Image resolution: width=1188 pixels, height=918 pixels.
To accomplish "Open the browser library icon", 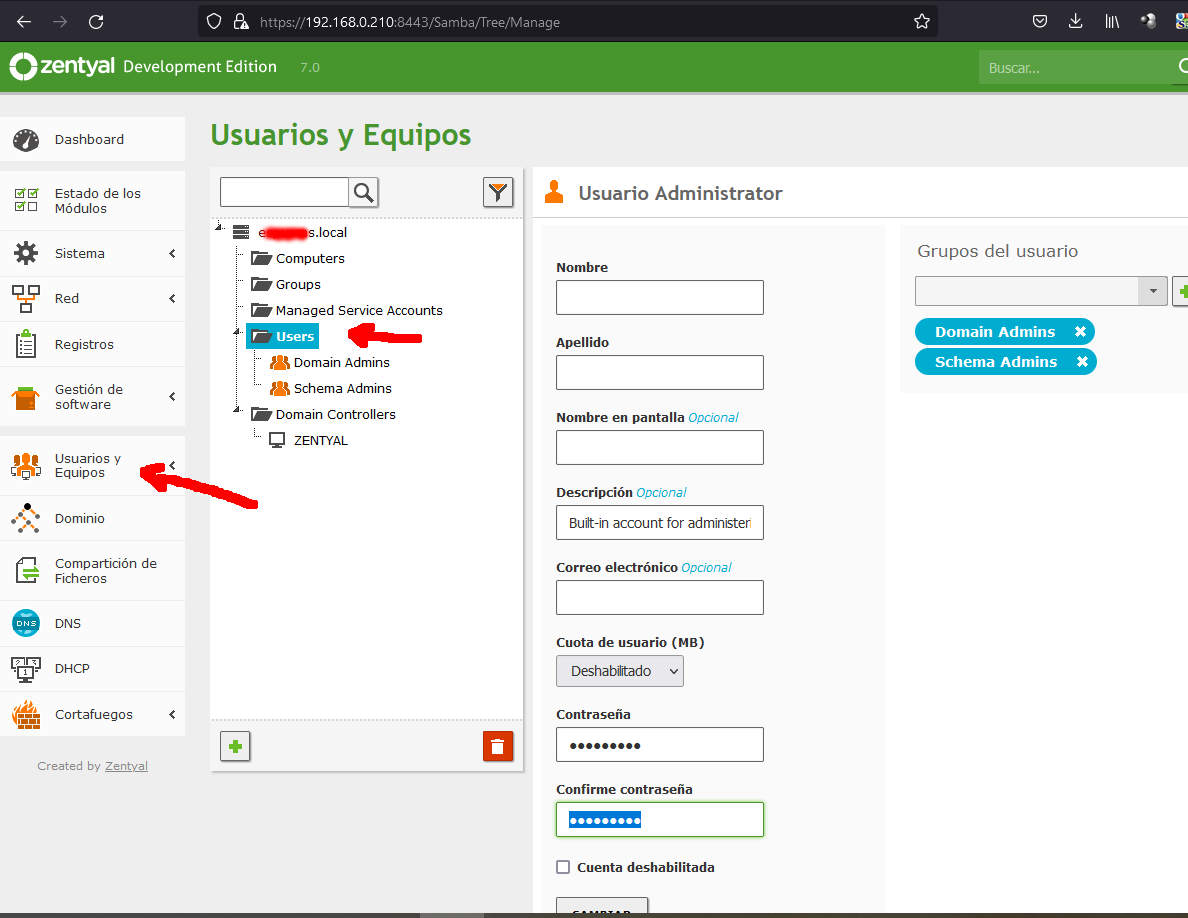I will point(1111,21).
